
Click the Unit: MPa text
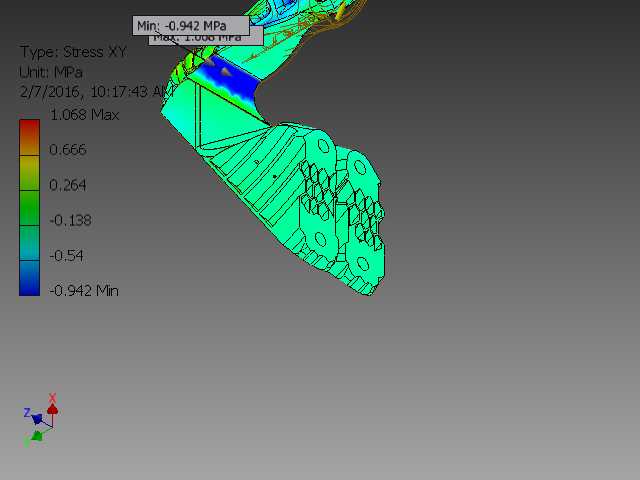point(51,72)
